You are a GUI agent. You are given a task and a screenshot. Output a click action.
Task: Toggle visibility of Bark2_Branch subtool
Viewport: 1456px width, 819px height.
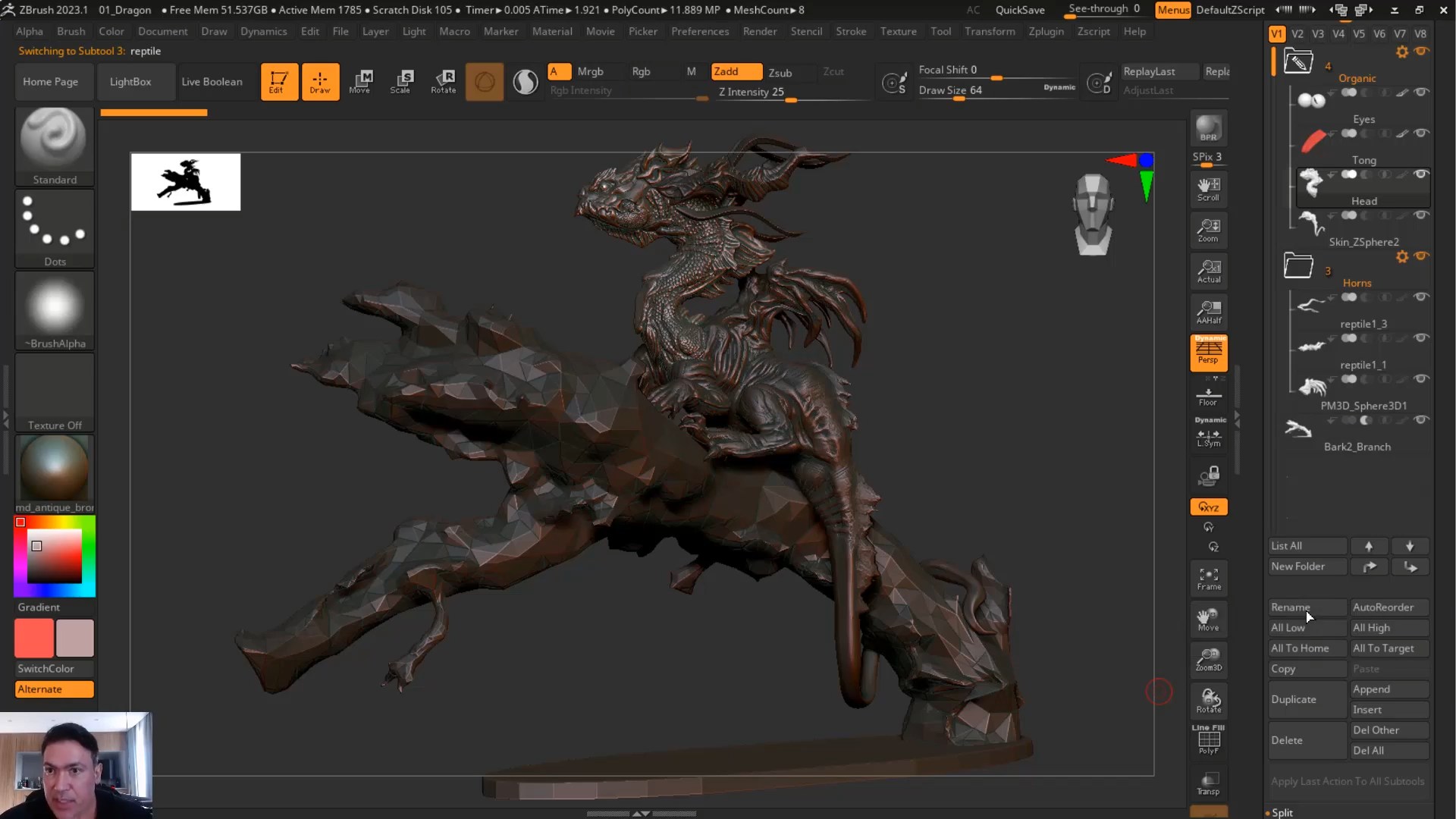pyautogui.click(x=1421, y=420)
